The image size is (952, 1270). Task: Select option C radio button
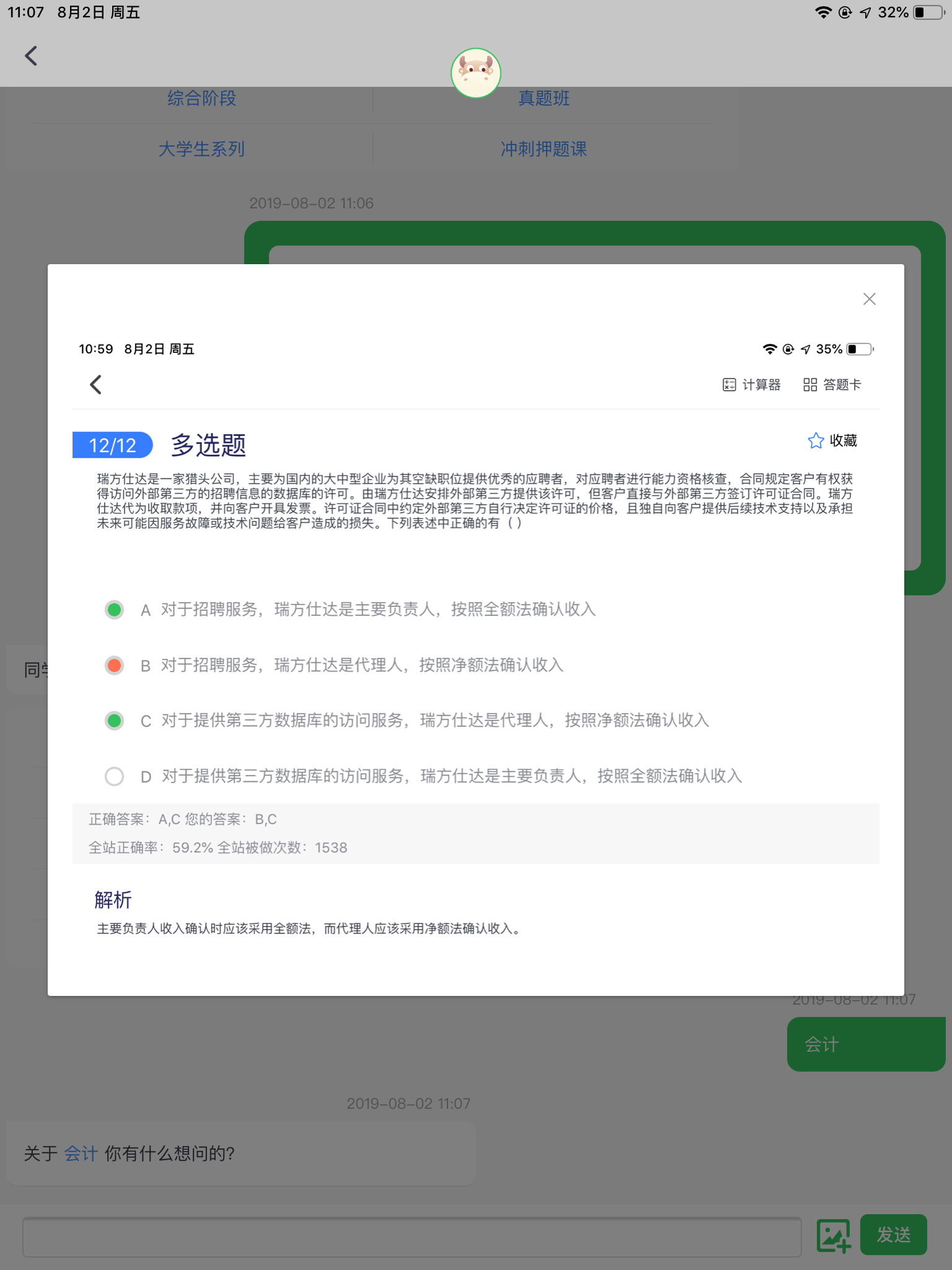coord(114,721)
